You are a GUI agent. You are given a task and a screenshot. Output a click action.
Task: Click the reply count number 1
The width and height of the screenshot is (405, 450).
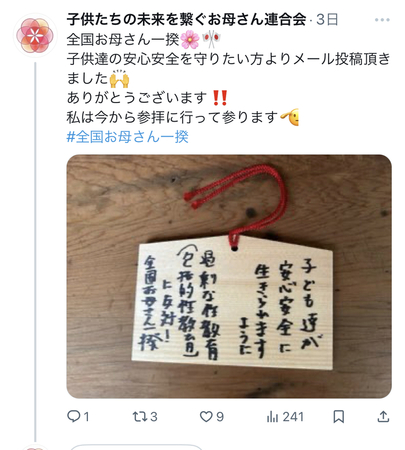pyautogui.click(x=86, y=417)
